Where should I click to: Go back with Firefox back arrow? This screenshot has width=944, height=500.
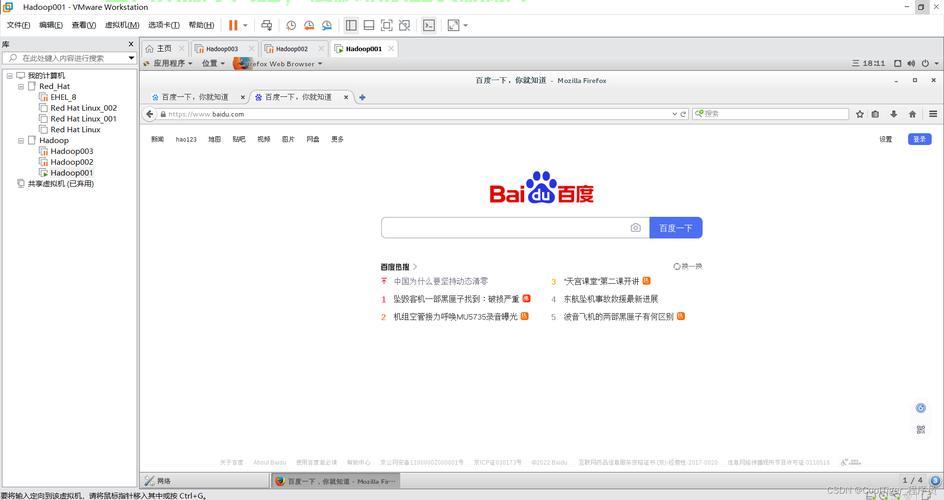tap(150, 114)
